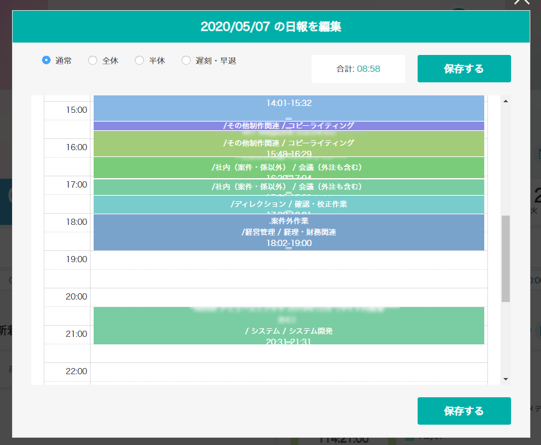Select the 15:48-16:29 コピーライティング block
Image resolution: width=541 pixels, height=445 pixels.
289,144
